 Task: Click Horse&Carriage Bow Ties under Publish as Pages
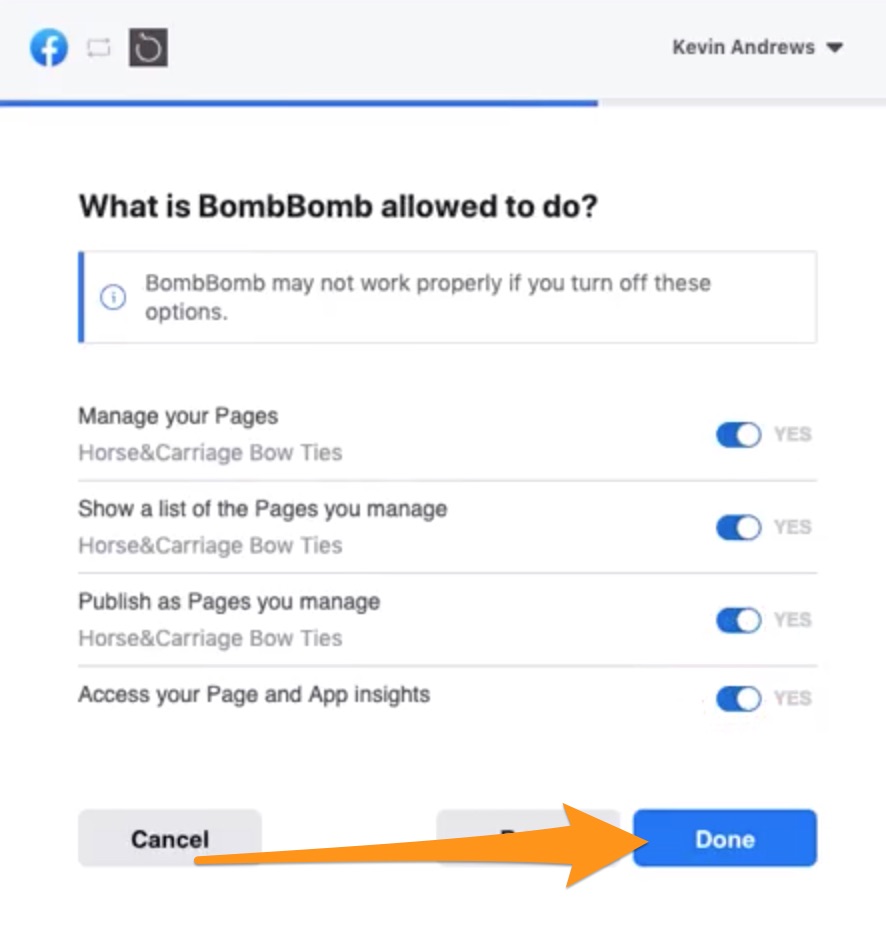pos(210,638)
